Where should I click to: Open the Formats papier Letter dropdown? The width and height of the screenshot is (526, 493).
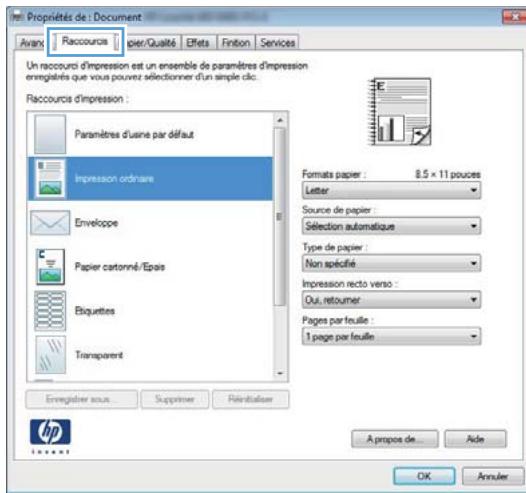click(x=391, y=190)
